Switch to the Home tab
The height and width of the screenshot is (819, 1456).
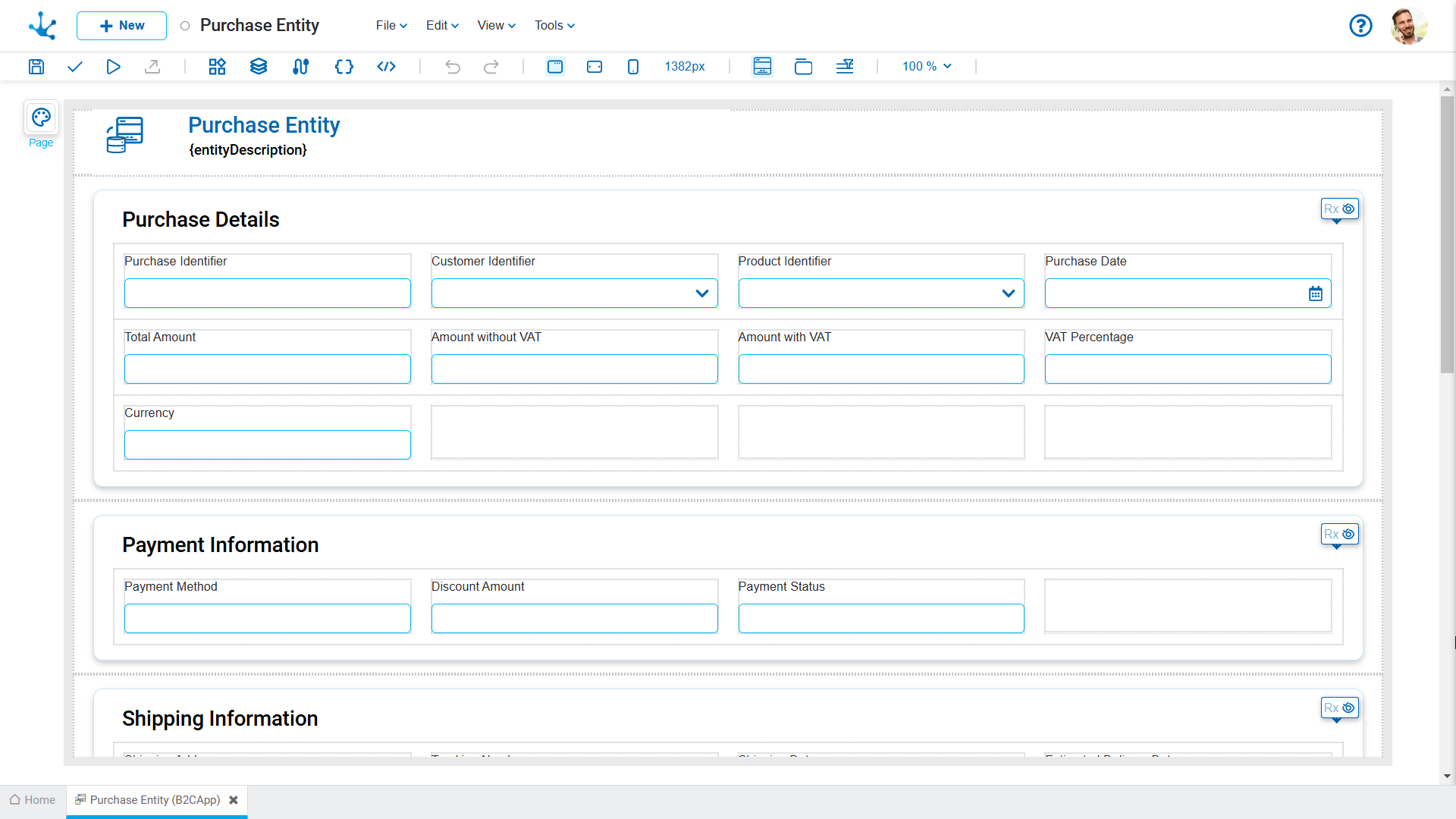pos(33,800)
